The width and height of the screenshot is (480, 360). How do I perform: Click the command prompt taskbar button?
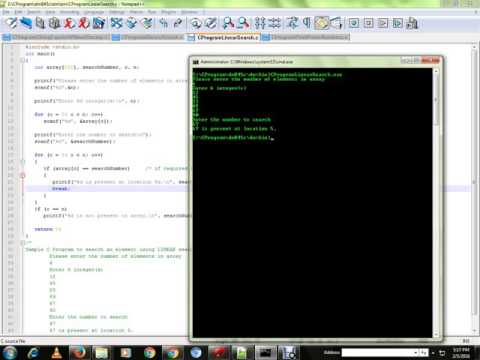(266, 352)
